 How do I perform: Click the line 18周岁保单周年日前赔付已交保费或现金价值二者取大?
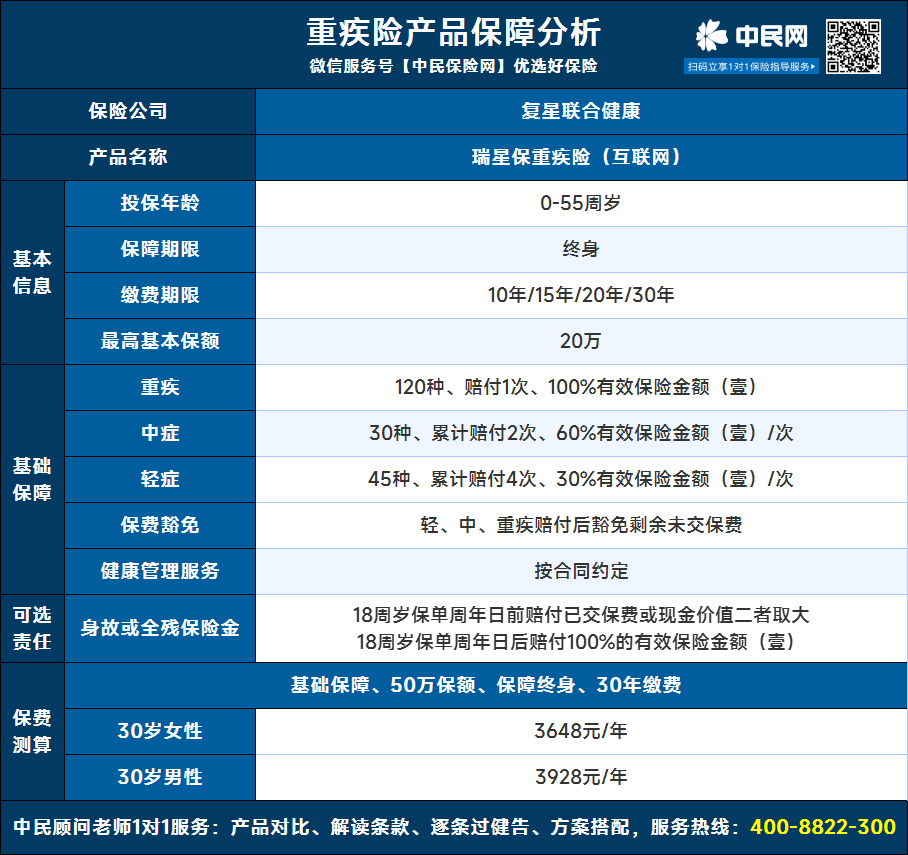click(581, 615)
